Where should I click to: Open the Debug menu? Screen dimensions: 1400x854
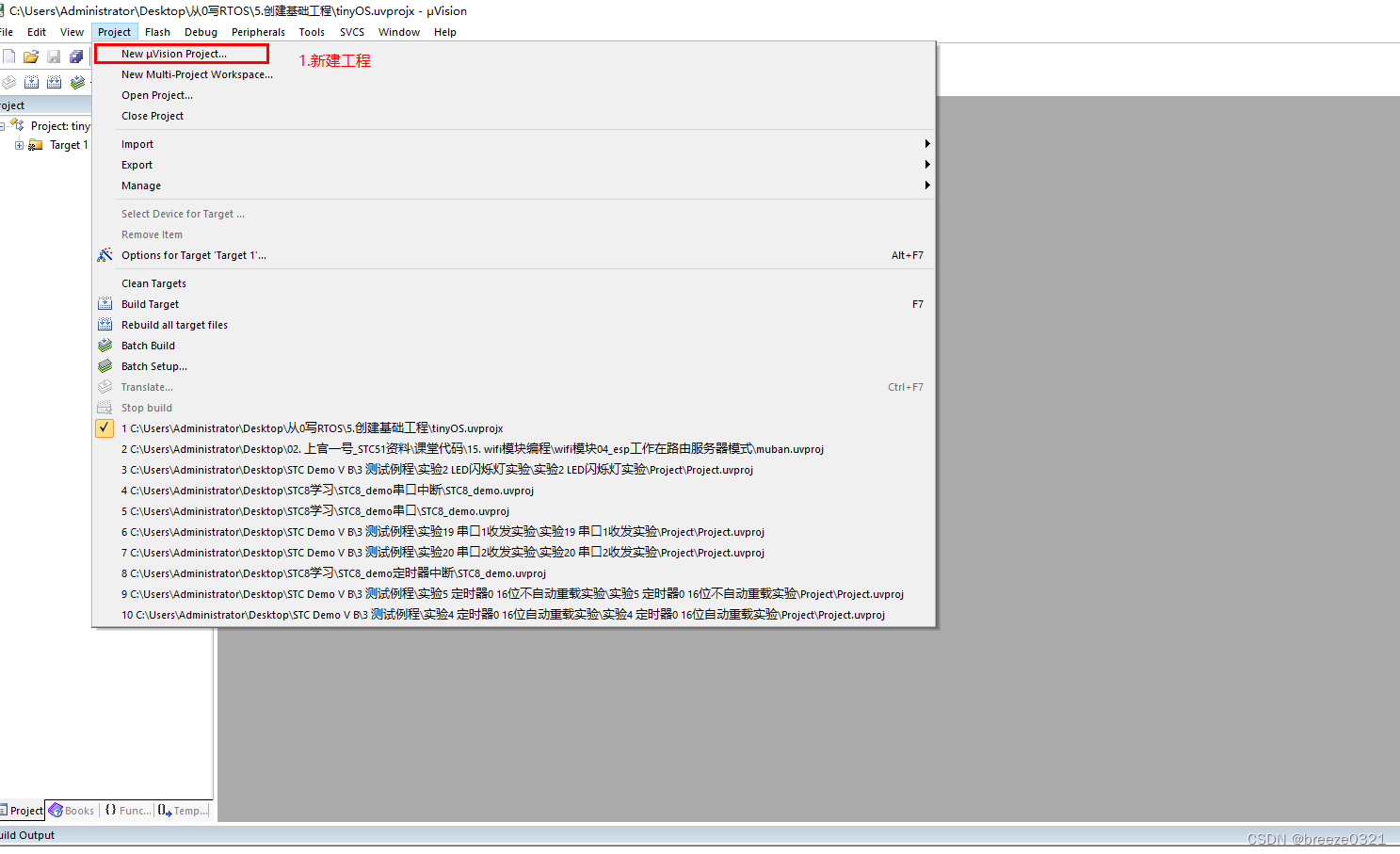[201, 32]
